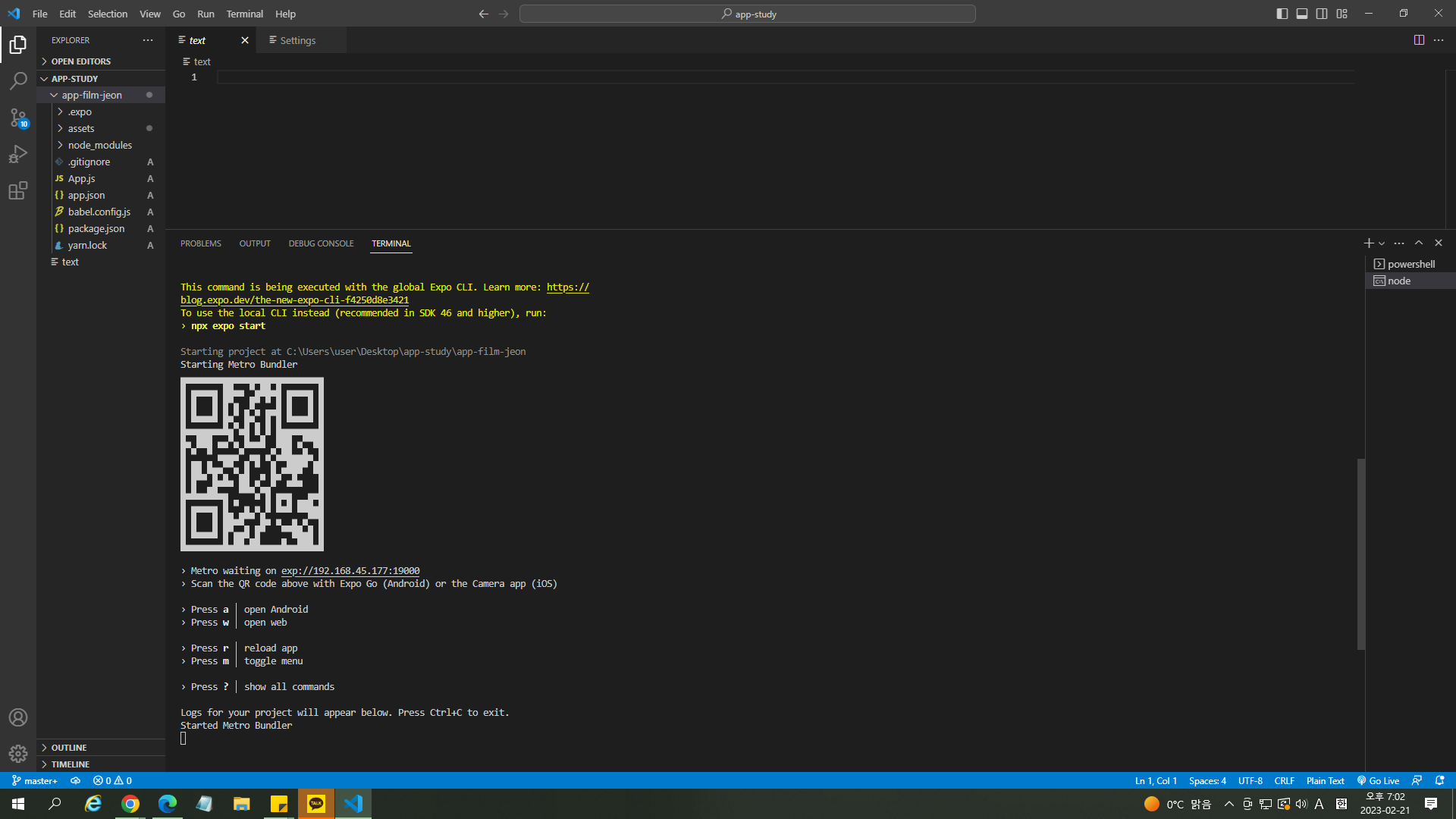Close the terminal panel
This screenshot has height=819, width=1456.
coord(1439,243)
